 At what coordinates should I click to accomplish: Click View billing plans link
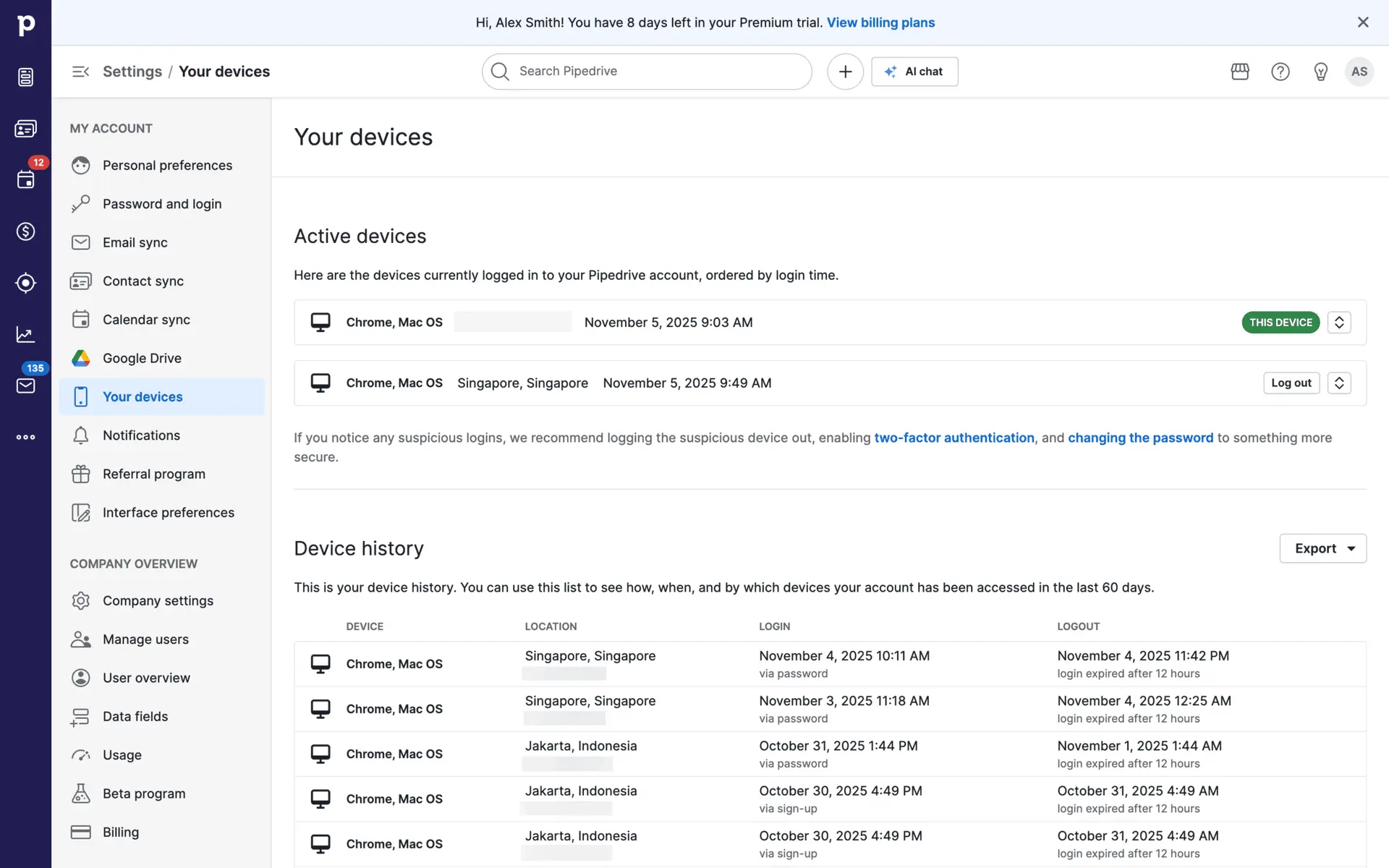point(880,22)
